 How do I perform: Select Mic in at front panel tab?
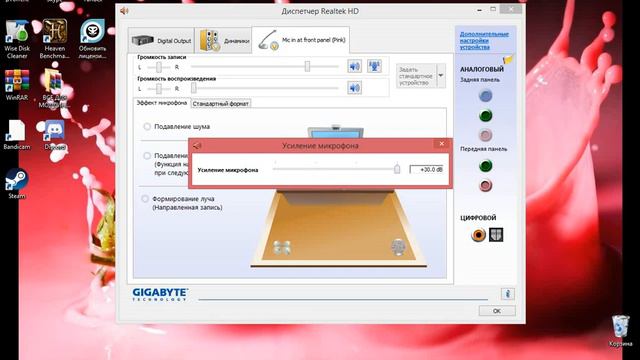[x=301, y=40]
